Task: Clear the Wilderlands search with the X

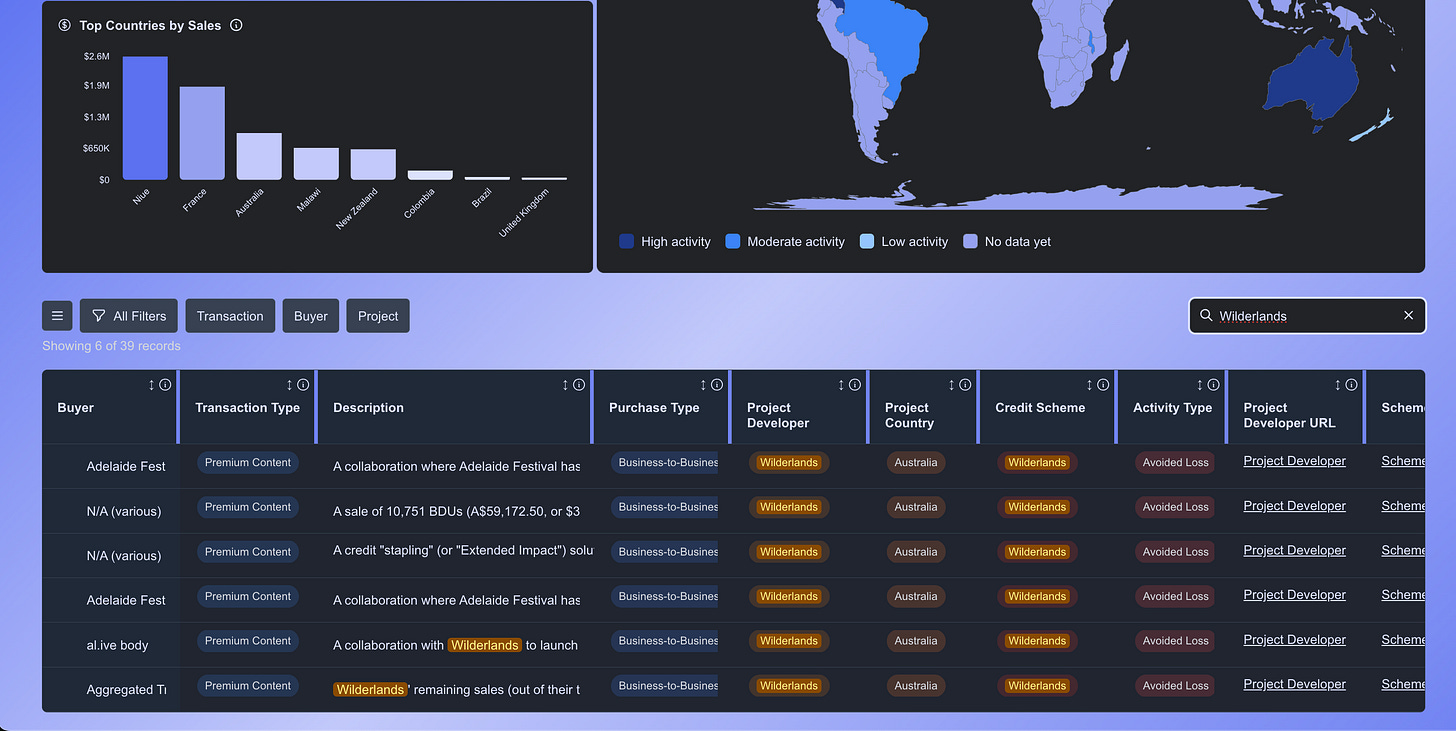Action: [x=1408, y=316]
